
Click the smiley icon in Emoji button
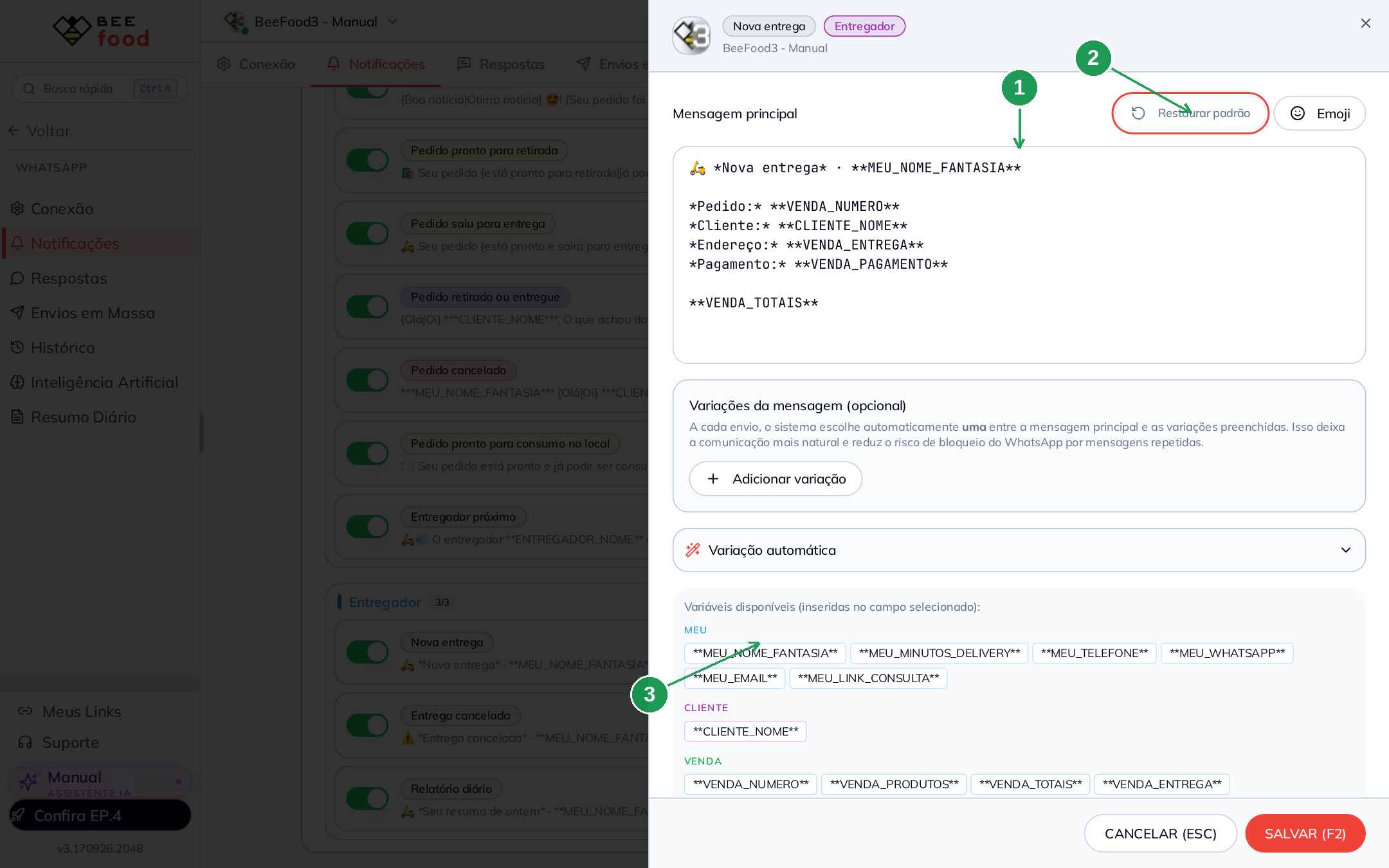(x=1298, y=113)
